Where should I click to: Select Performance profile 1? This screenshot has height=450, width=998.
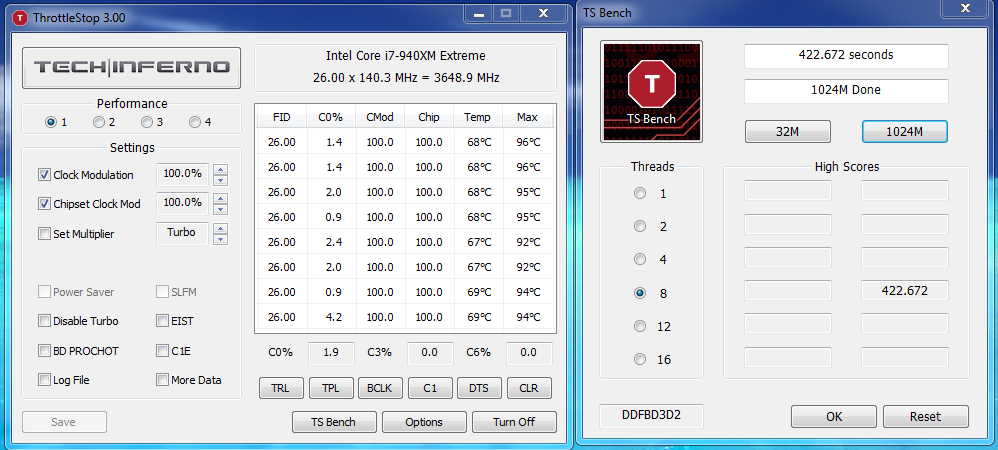pyautogui.click(x=51, y=122)
